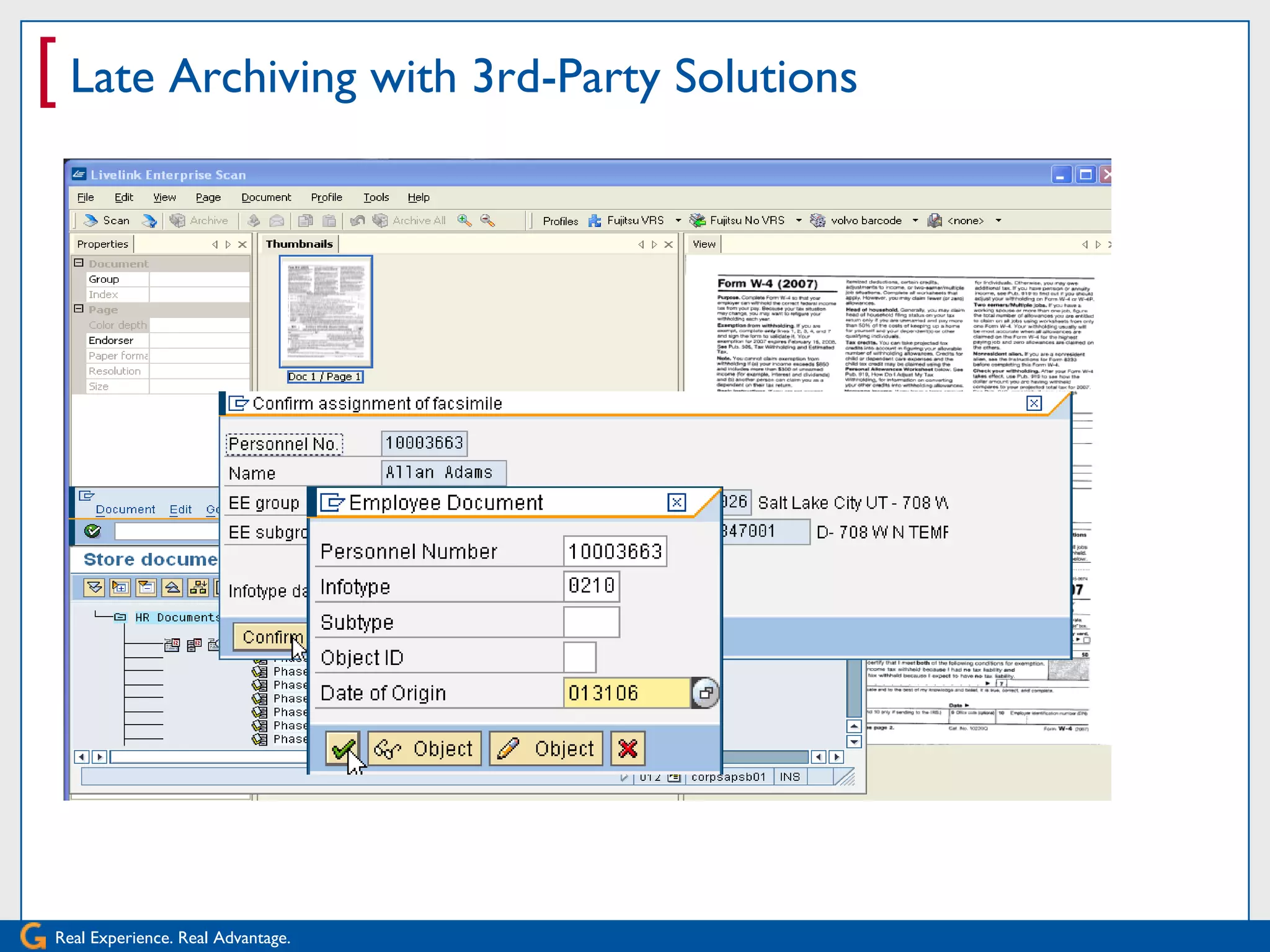Open the Profile menu
1270x952 pixels.
[x=326, y=197]
